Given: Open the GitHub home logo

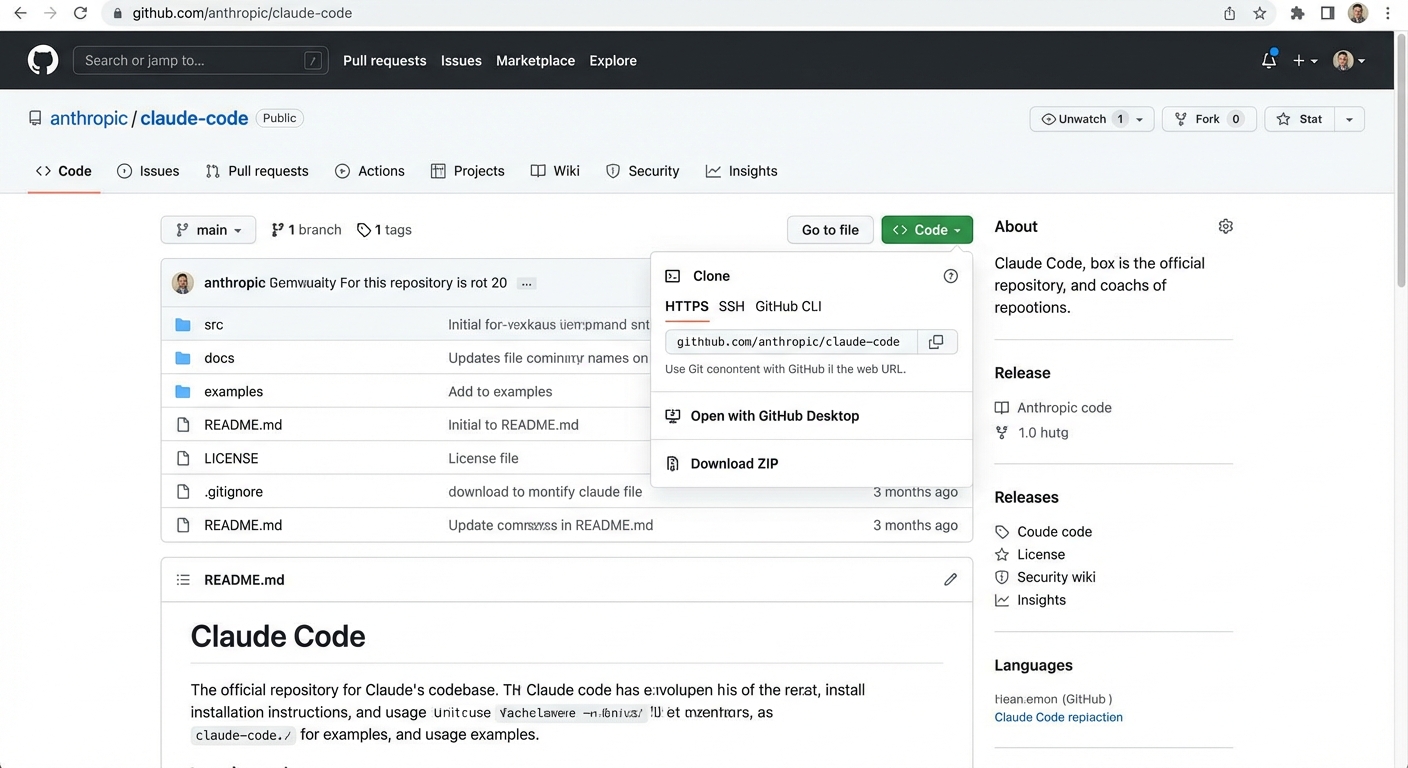Looking at the screenshot, I should click(43, 60).
